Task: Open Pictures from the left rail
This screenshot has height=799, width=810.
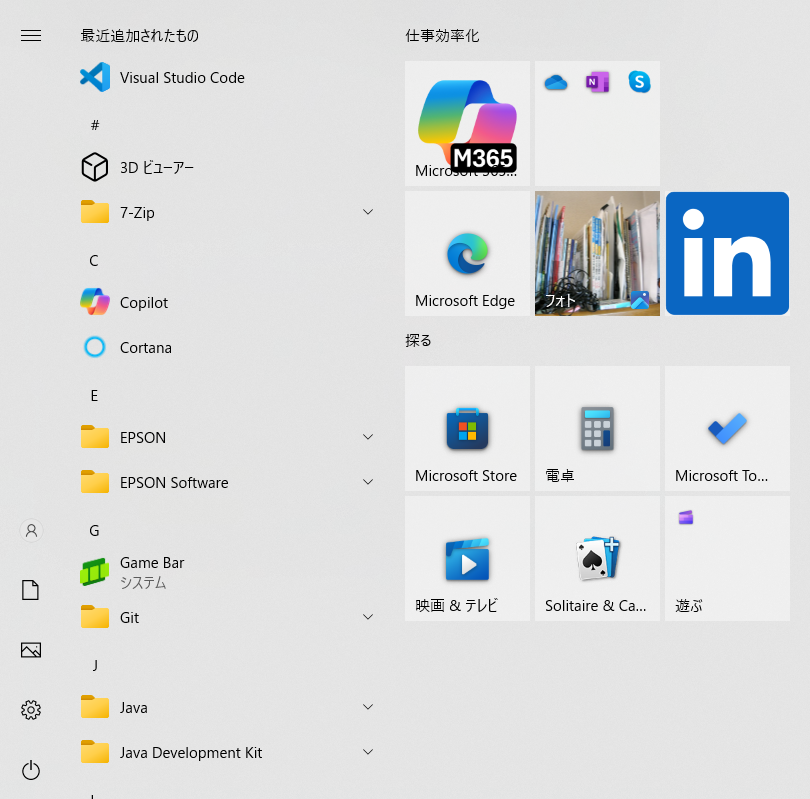Action: click(31, 650)
